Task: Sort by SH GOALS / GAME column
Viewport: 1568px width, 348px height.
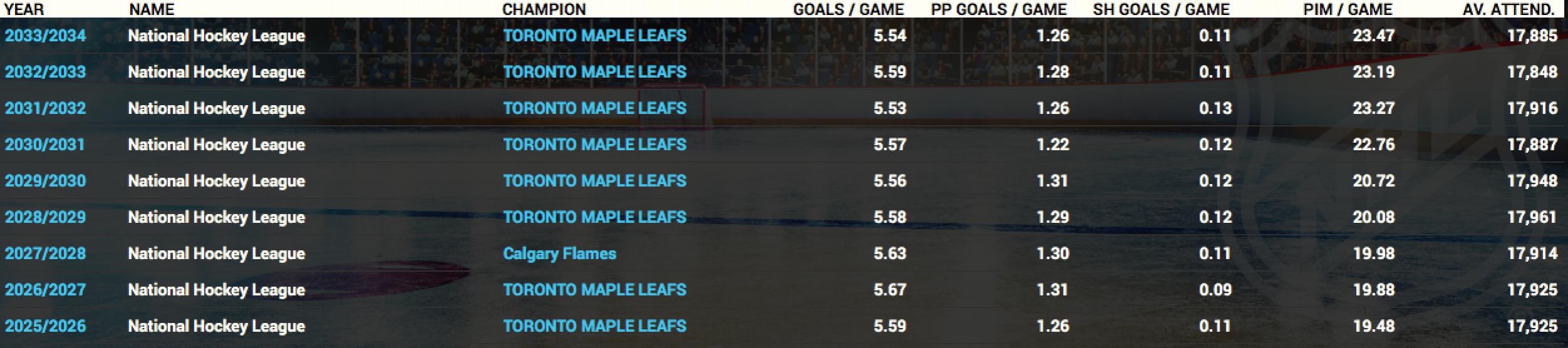Action: click(1161, 9)
